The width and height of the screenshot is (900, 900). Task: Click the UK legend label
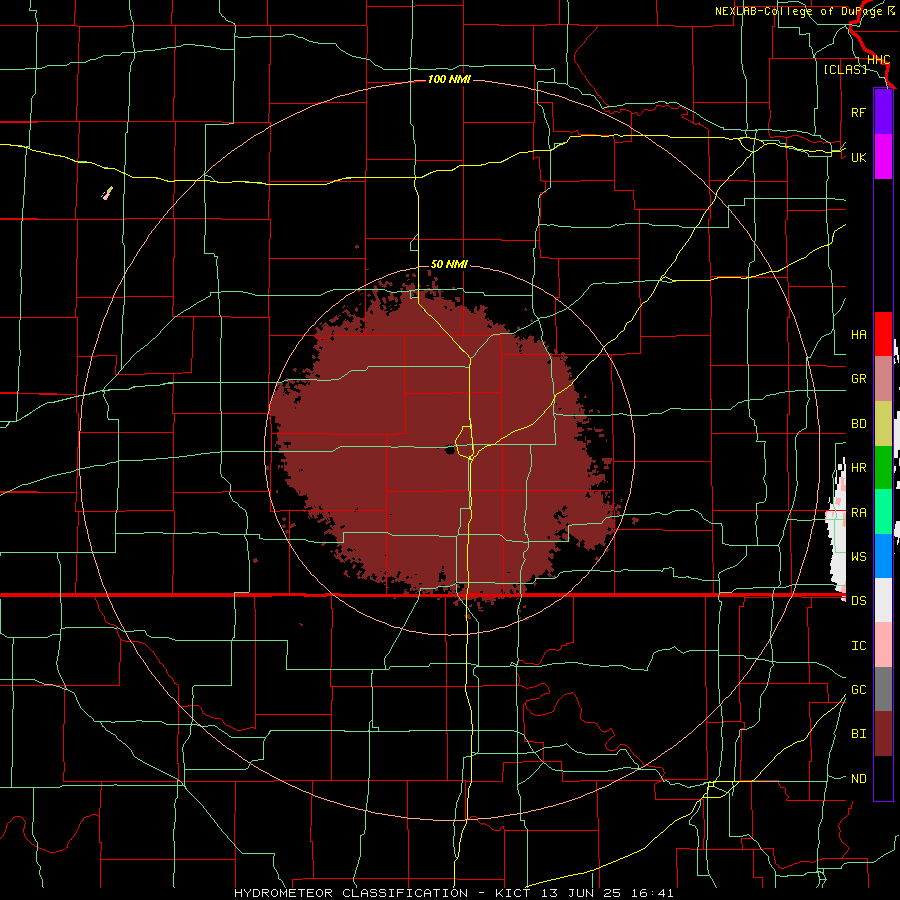pos(858,157)
